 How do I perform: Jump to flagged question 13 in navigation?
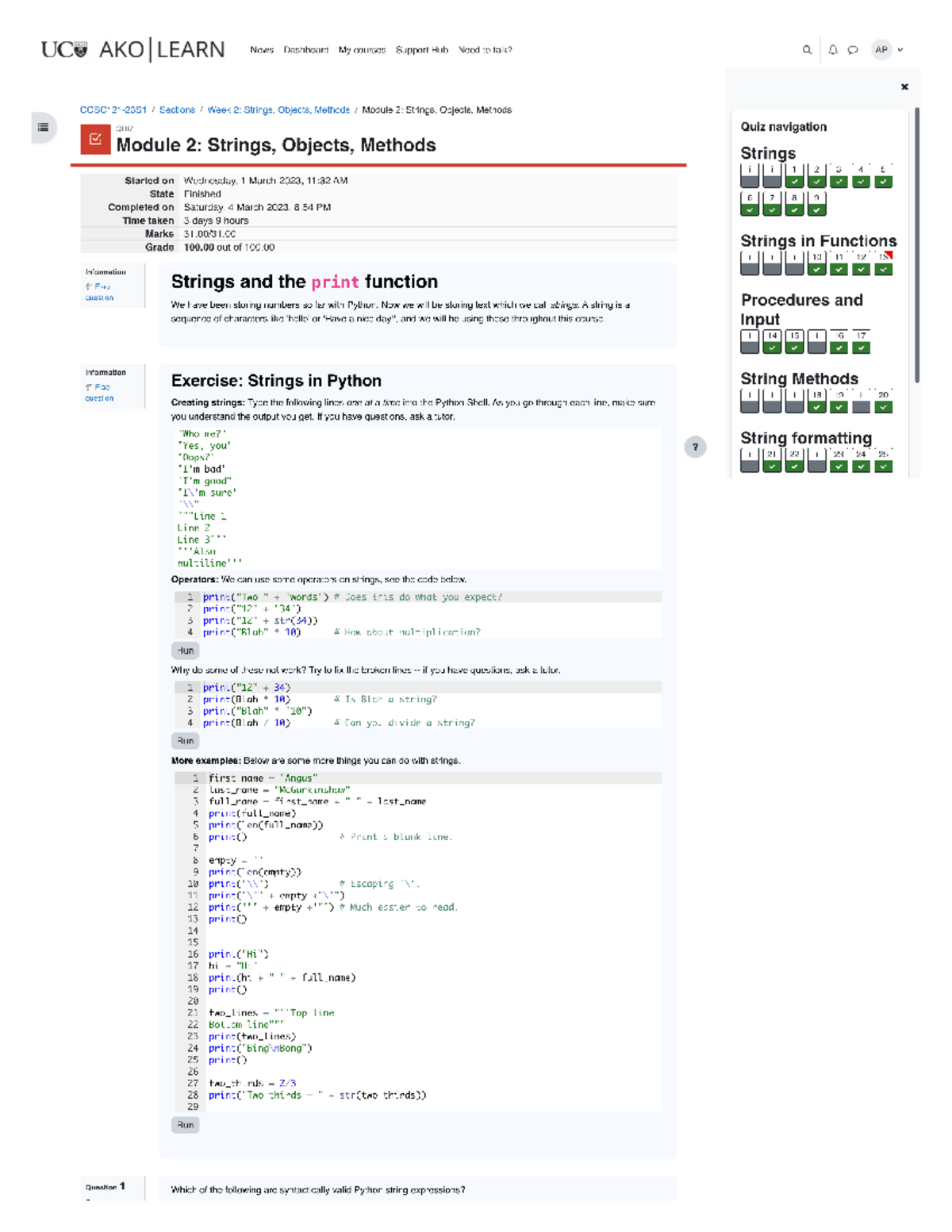(884, 263)
